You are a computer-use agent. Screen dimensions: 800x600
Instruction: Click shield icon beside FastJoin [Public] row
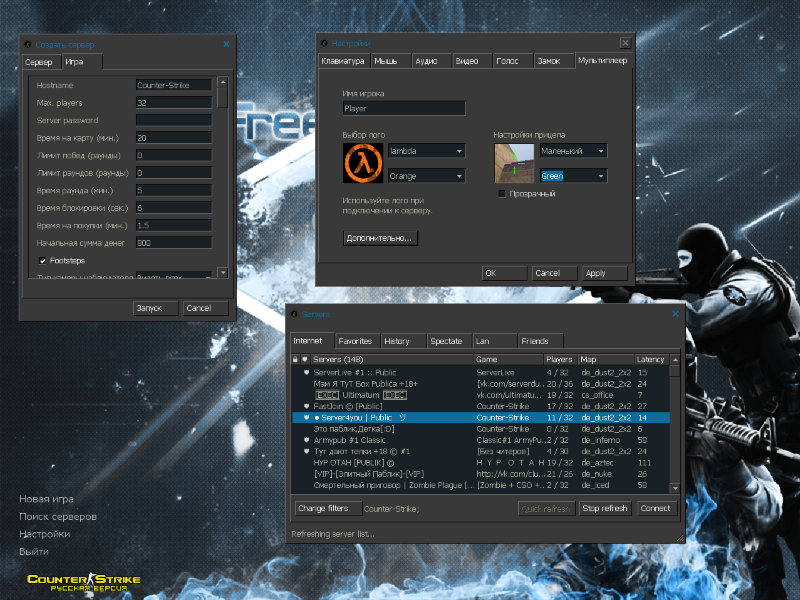tap(306, 406)
